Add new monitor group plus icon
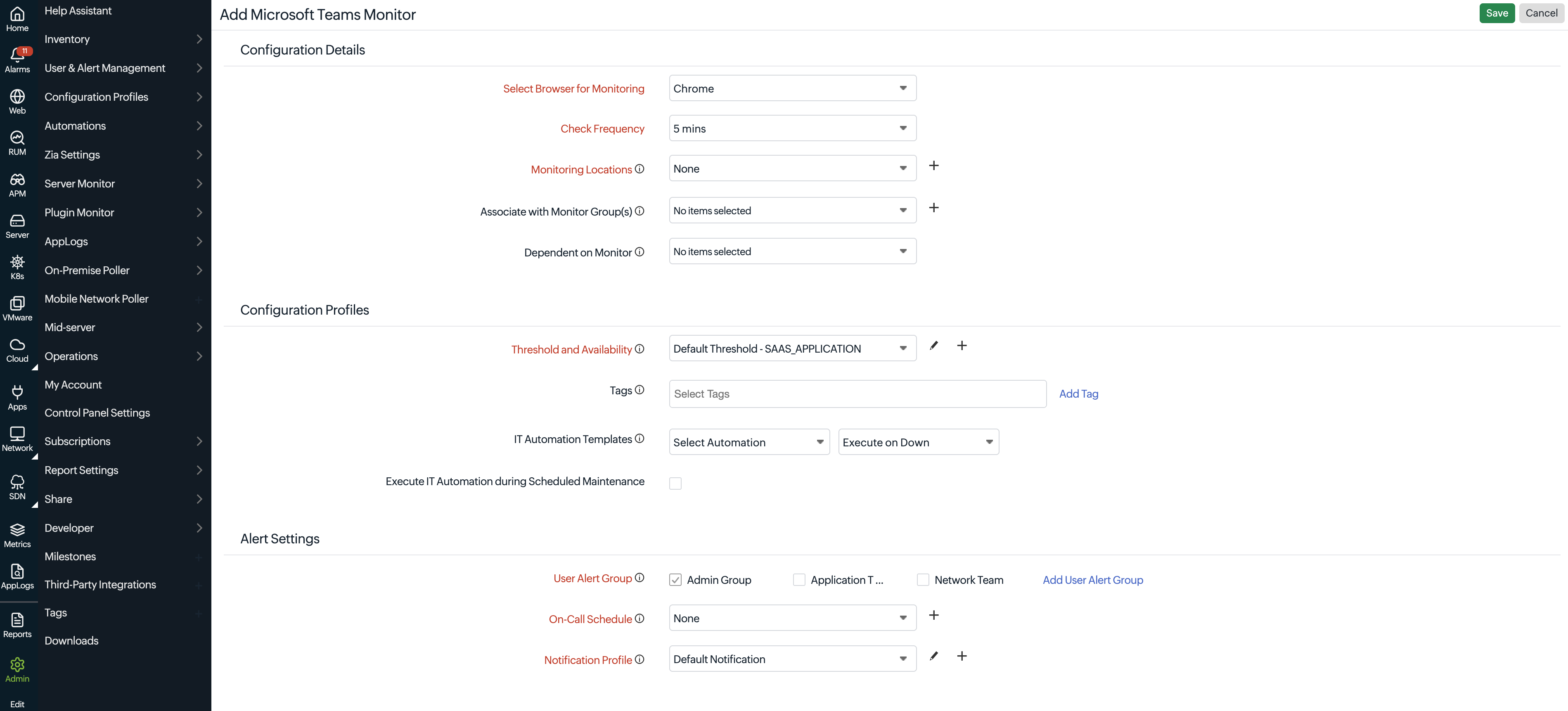This screenshot has height=711, width=1568. 934,208
